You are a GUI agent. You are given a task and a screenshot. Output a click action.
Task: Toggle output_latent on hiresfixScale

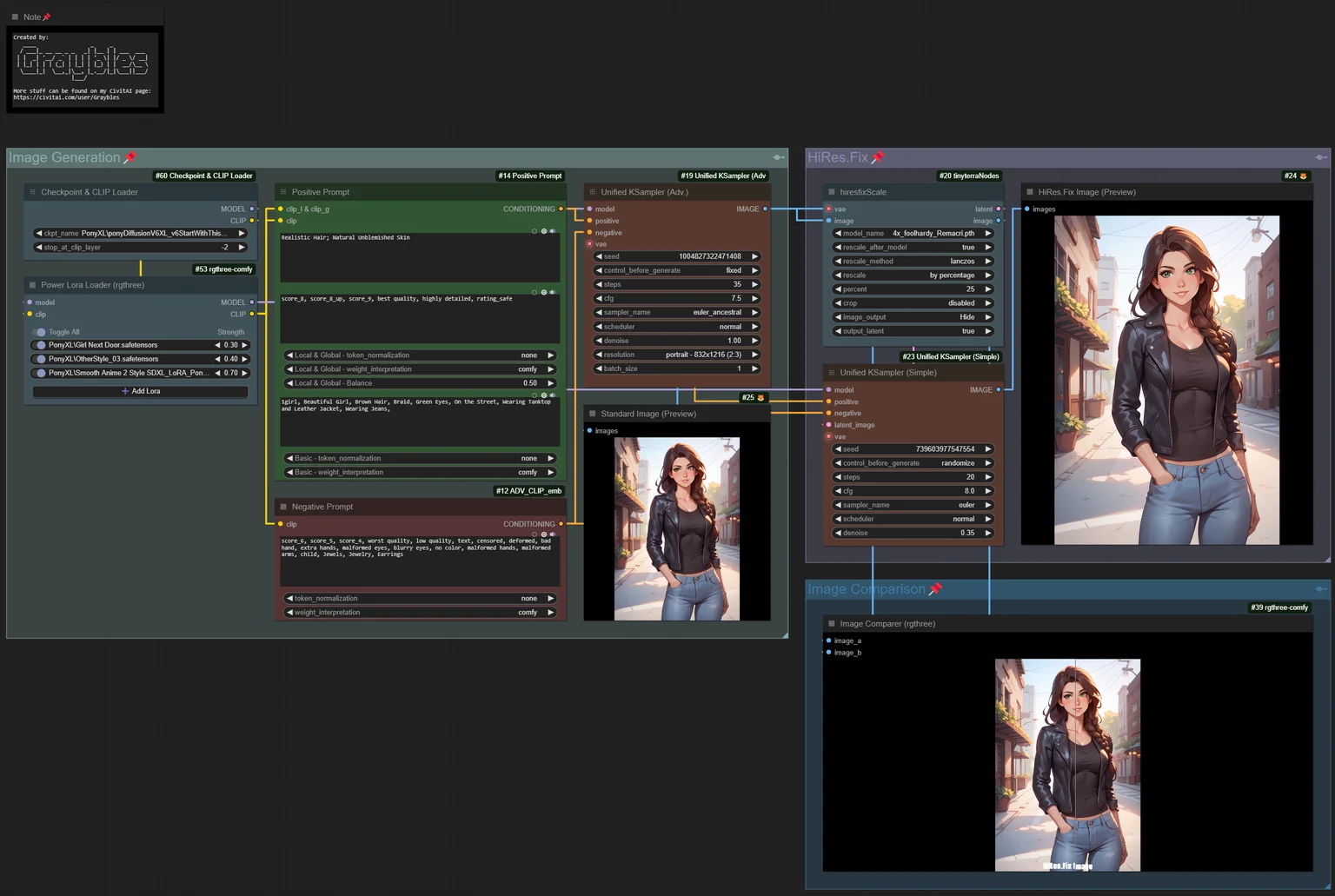(913, 331)
